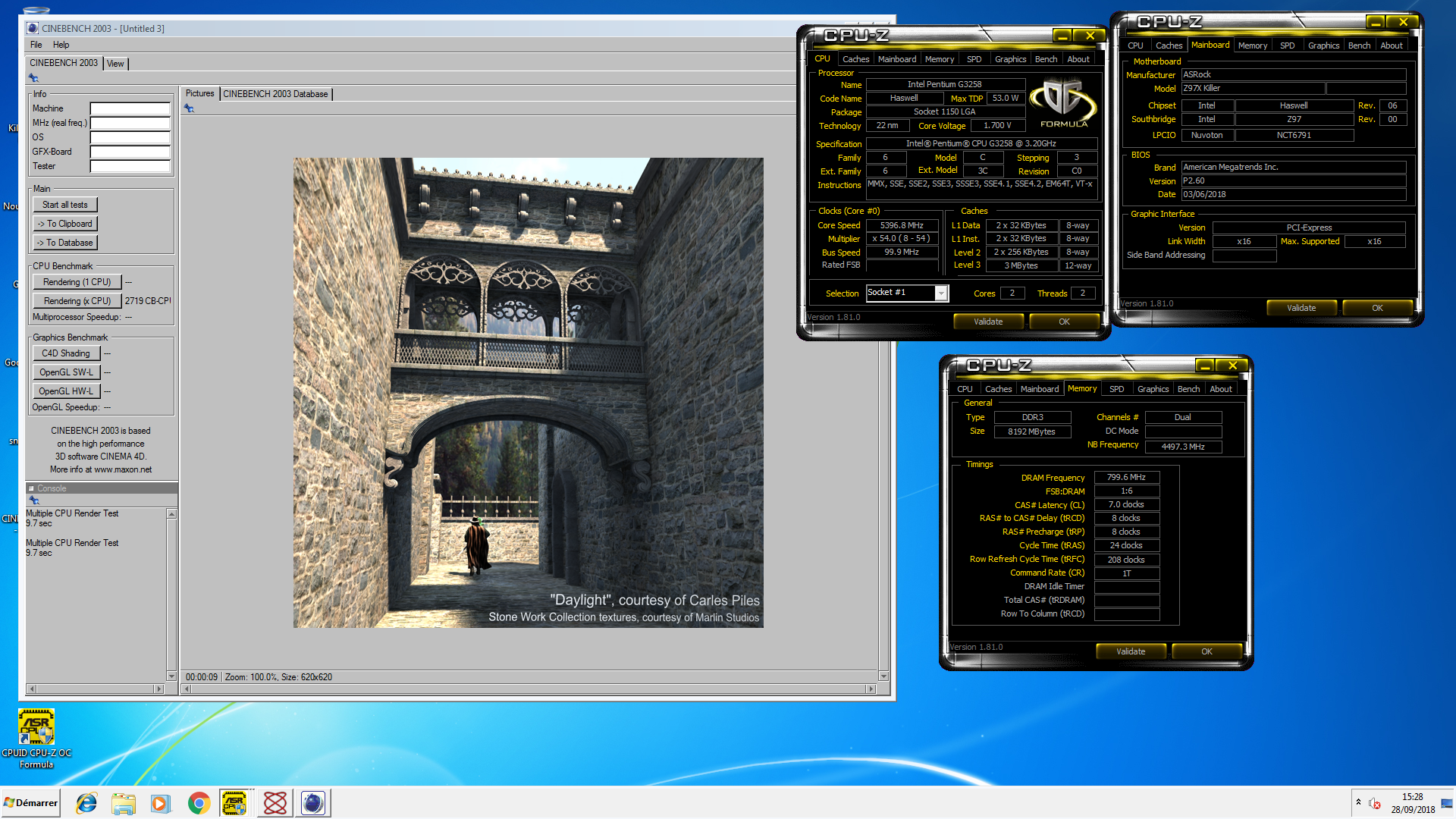Viewport: 1456px width, 819px height.
Task: Open Caches tab in CPU-Z processor window
Action: click(x=856, y=59)
